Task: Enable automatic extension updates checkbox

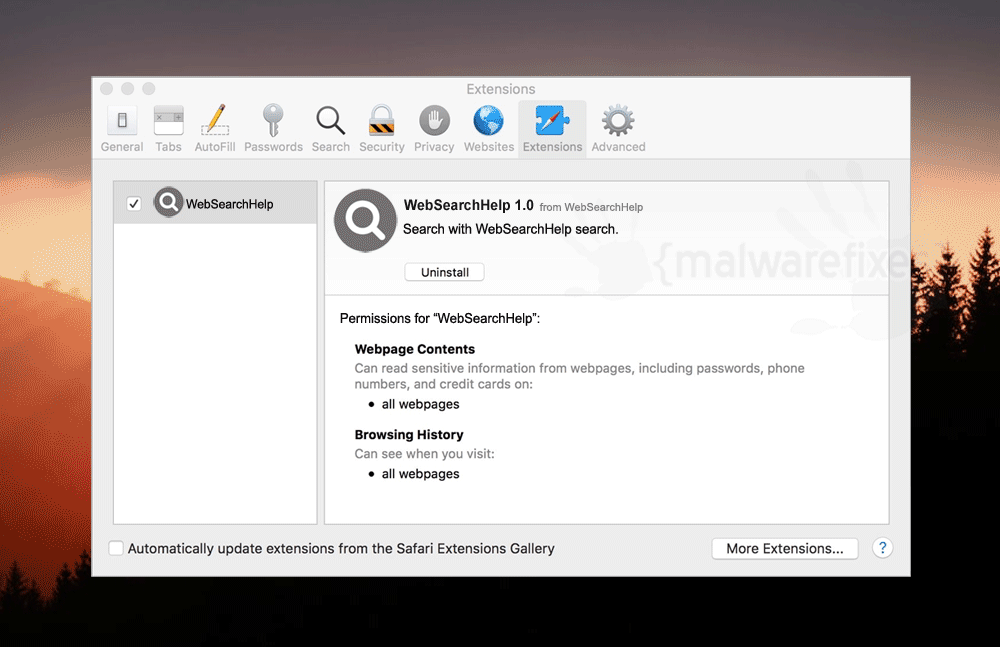Action: tap(116, 548)
